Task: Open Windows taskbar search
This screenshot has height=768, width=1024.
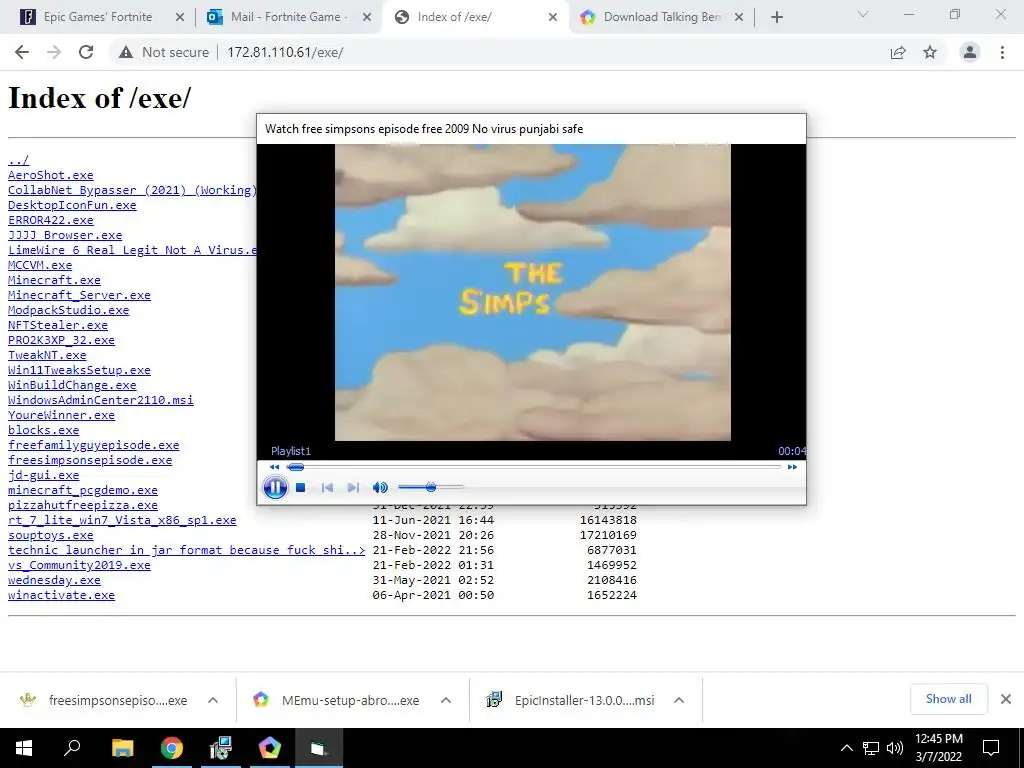Action: point(72,748)
